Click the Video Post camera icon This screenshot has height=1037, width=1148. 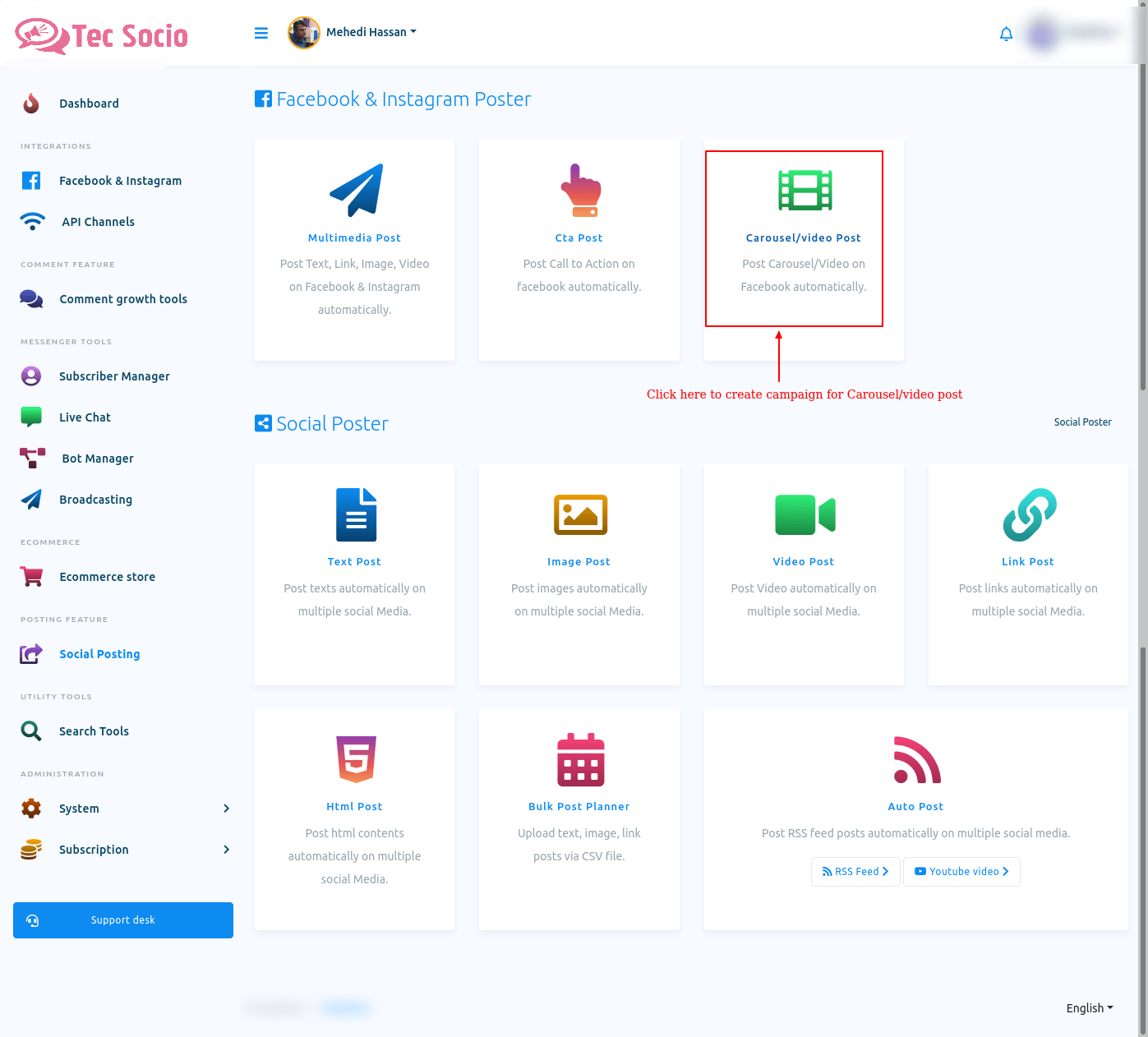(805, 515)
